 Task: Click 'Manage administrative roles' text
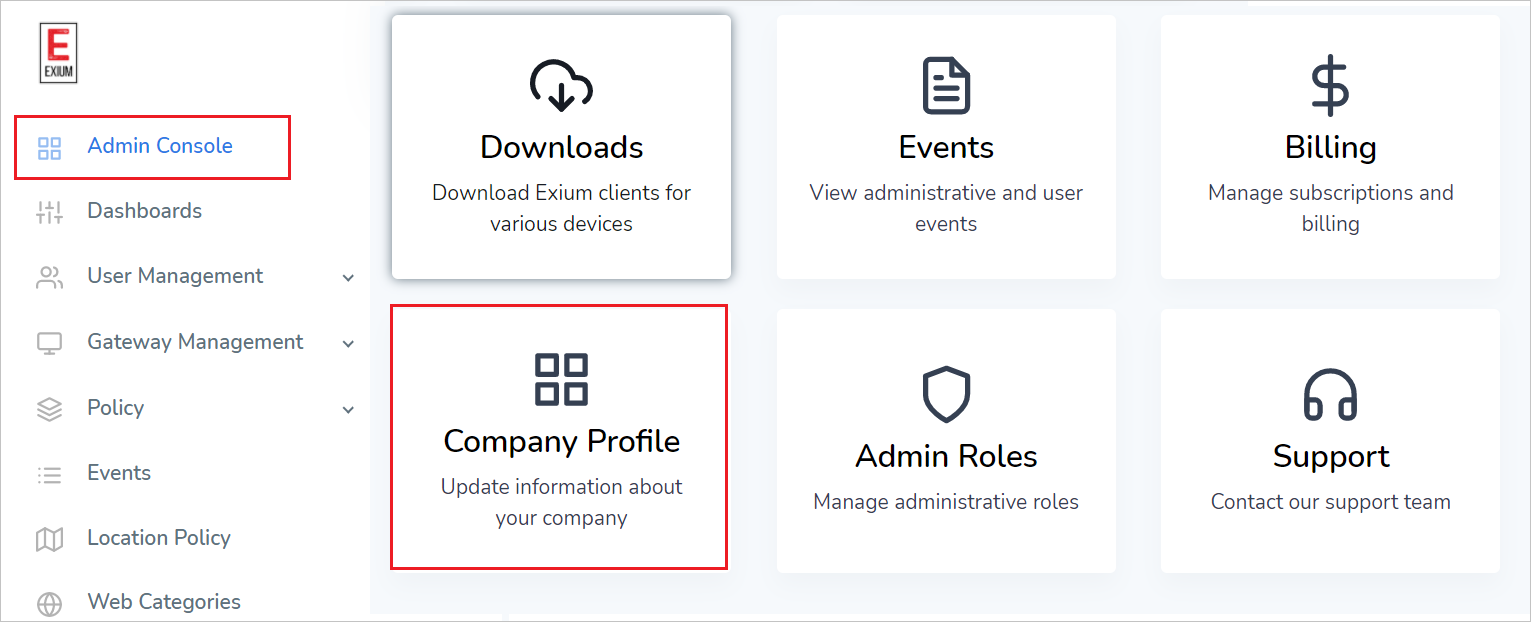[x=946, y=502]
